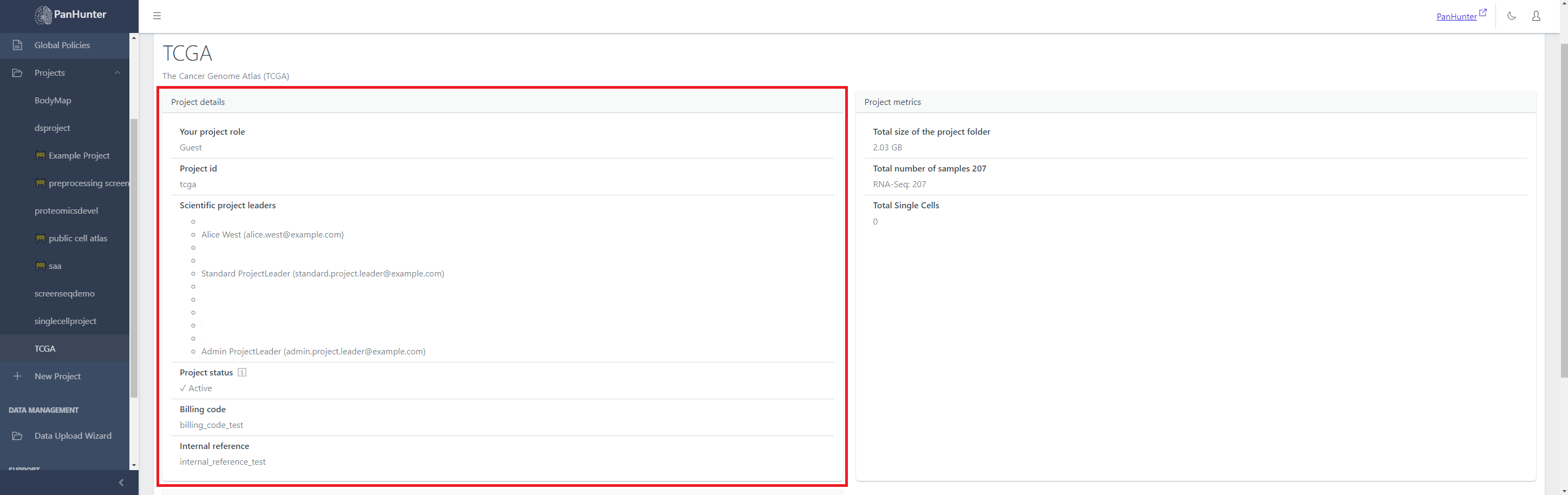
Task: Click the hamburger menu icon
Action: (x=157, y=16)
